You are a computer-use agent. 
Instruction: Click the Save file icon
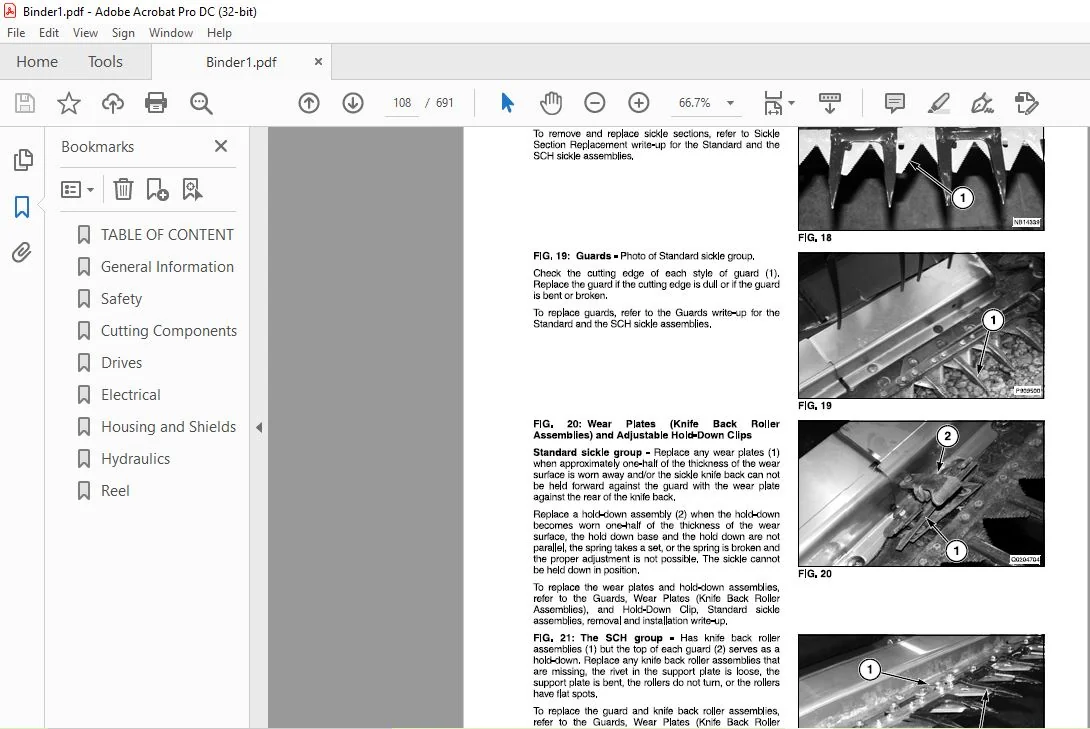click(25, 103)
